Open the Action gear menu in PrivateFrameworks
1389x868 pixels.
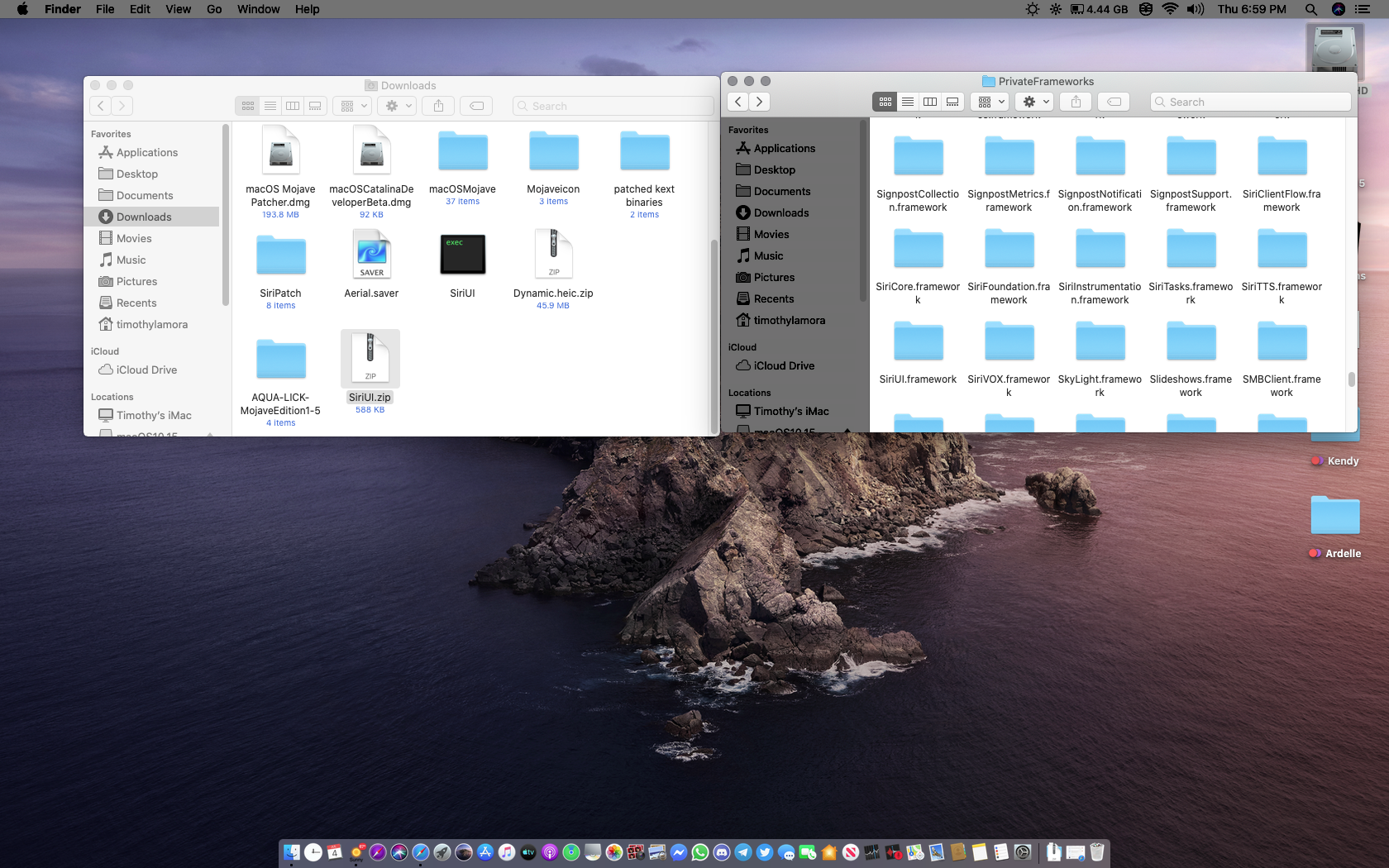(1036, 102)
